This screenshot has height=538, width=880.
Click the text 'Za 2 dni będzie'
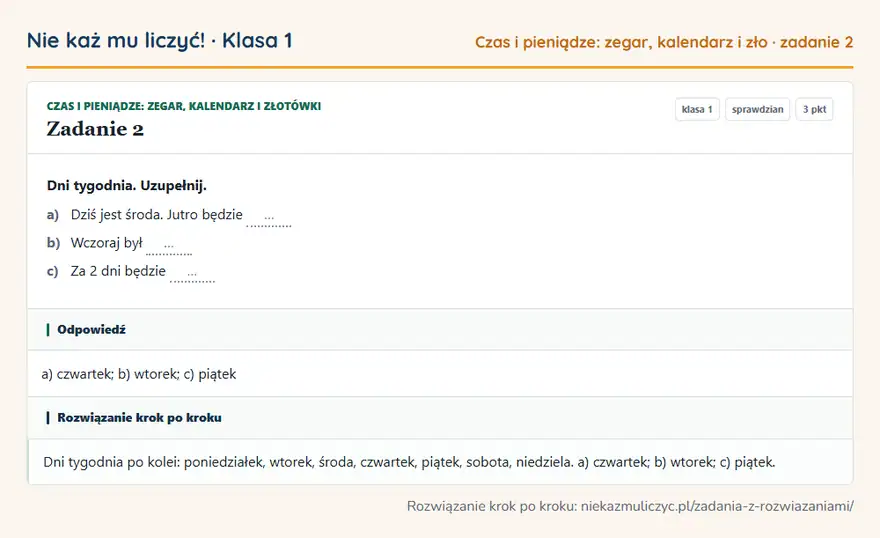(x=118, y=271)
